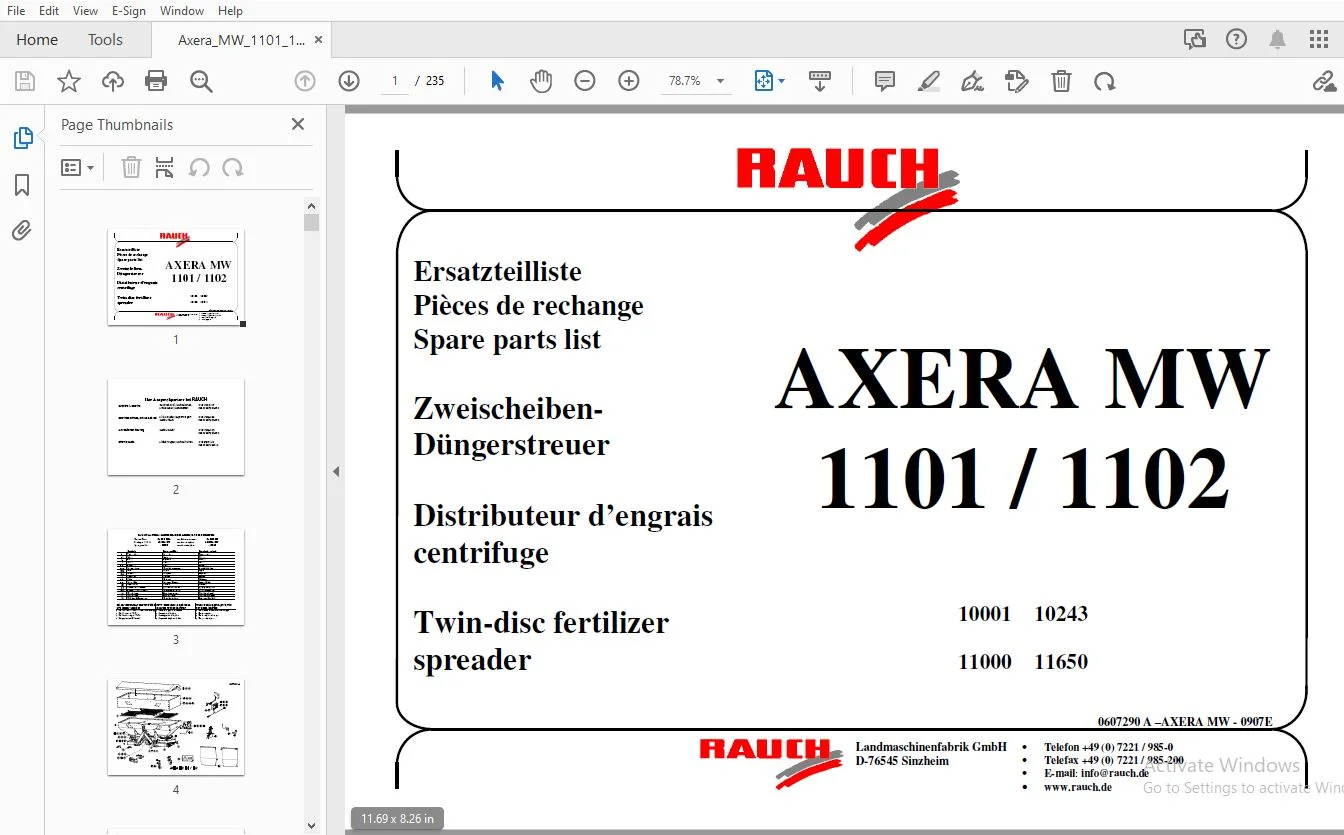
Task: Click the 'AXERA MW' title text
Action: 1023,380
